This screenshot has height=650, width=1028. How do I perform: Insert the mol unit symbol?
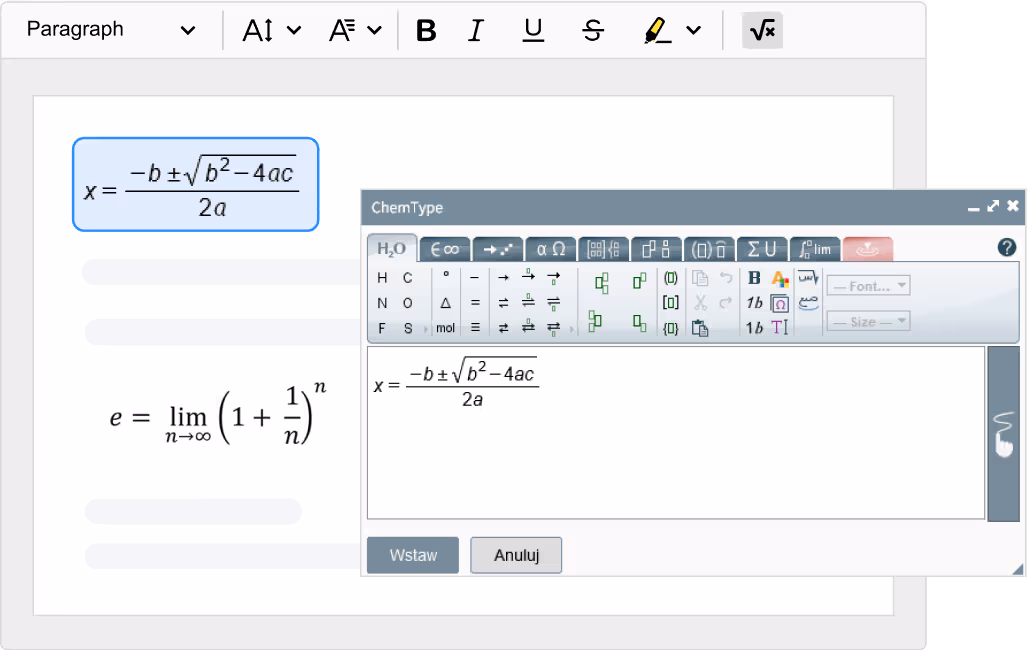coord(445,328)
